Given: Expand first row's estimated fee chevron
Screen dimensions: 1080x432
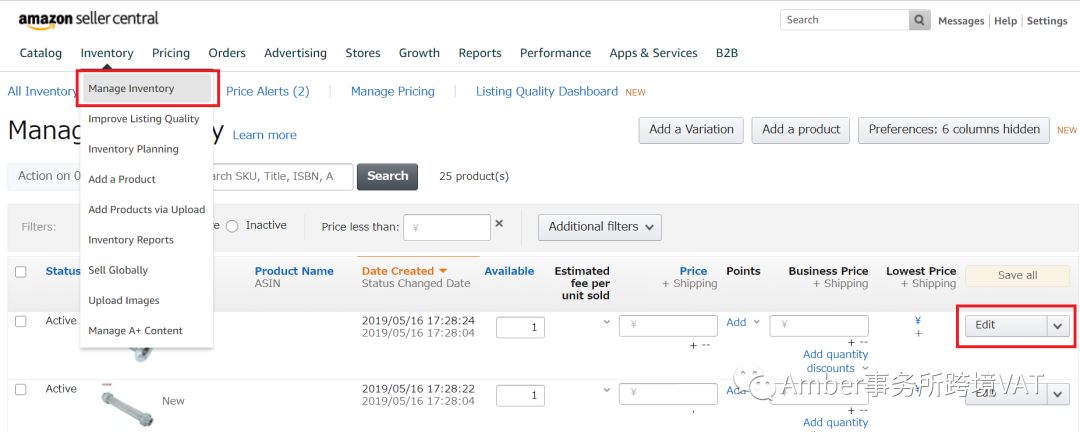Looking at the screenshot, I should point(606,322).
